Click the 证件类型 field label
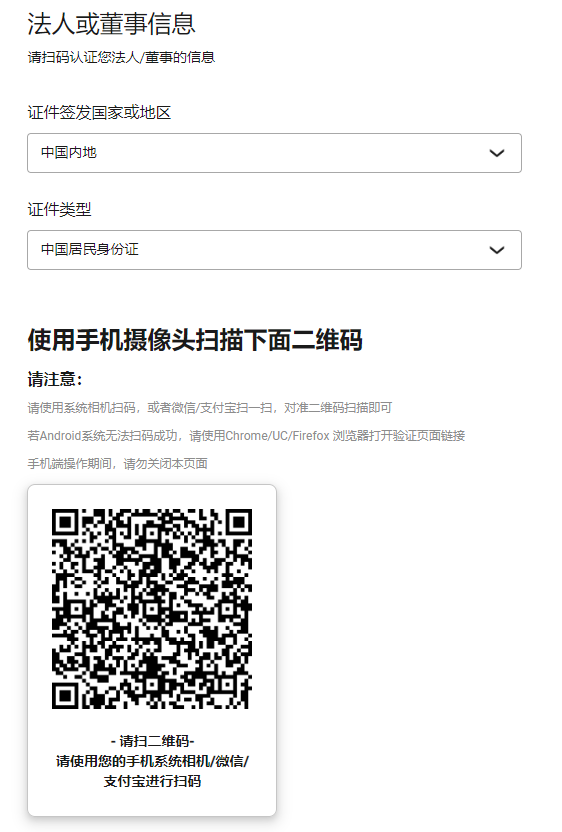The width and height of the screenshot is (562, 832). (59, 210)
